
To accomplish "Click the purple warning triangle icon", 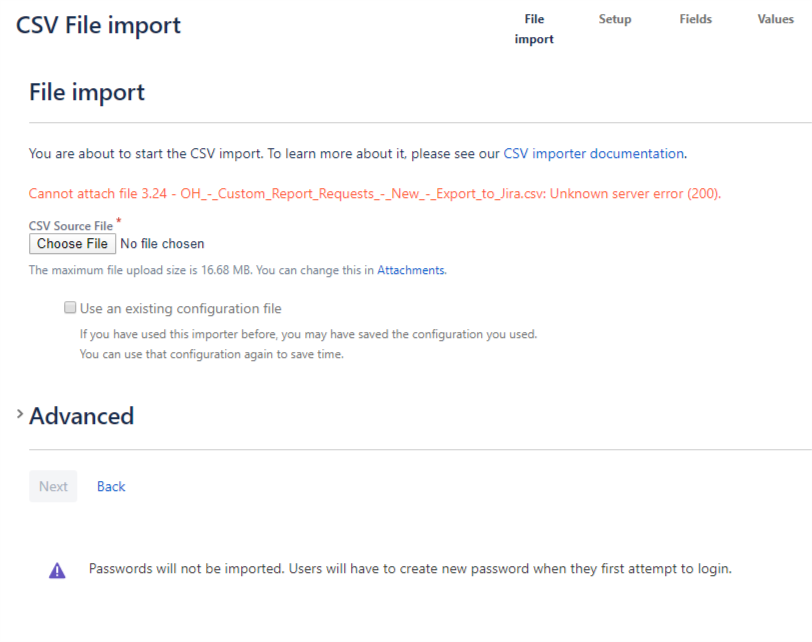I will point(57,570).
